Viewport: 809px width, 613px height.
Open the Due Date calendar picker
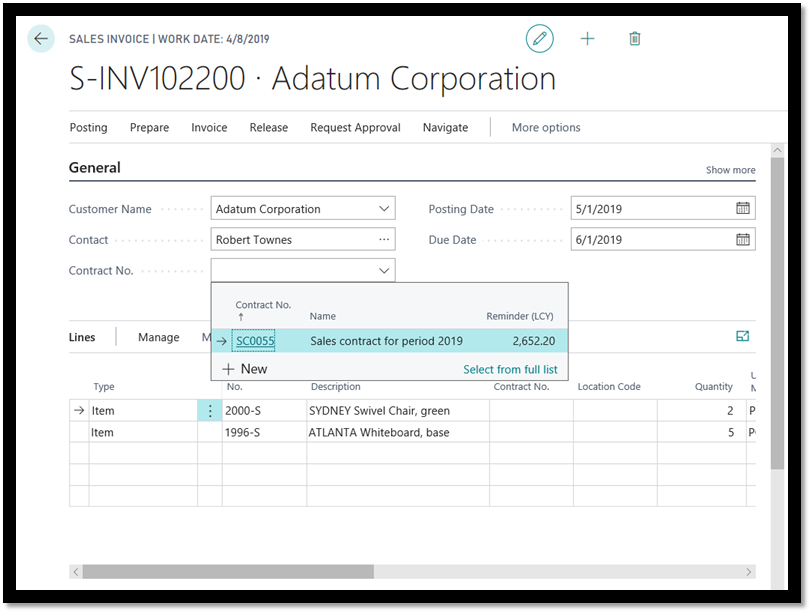[x=742, y=239]
